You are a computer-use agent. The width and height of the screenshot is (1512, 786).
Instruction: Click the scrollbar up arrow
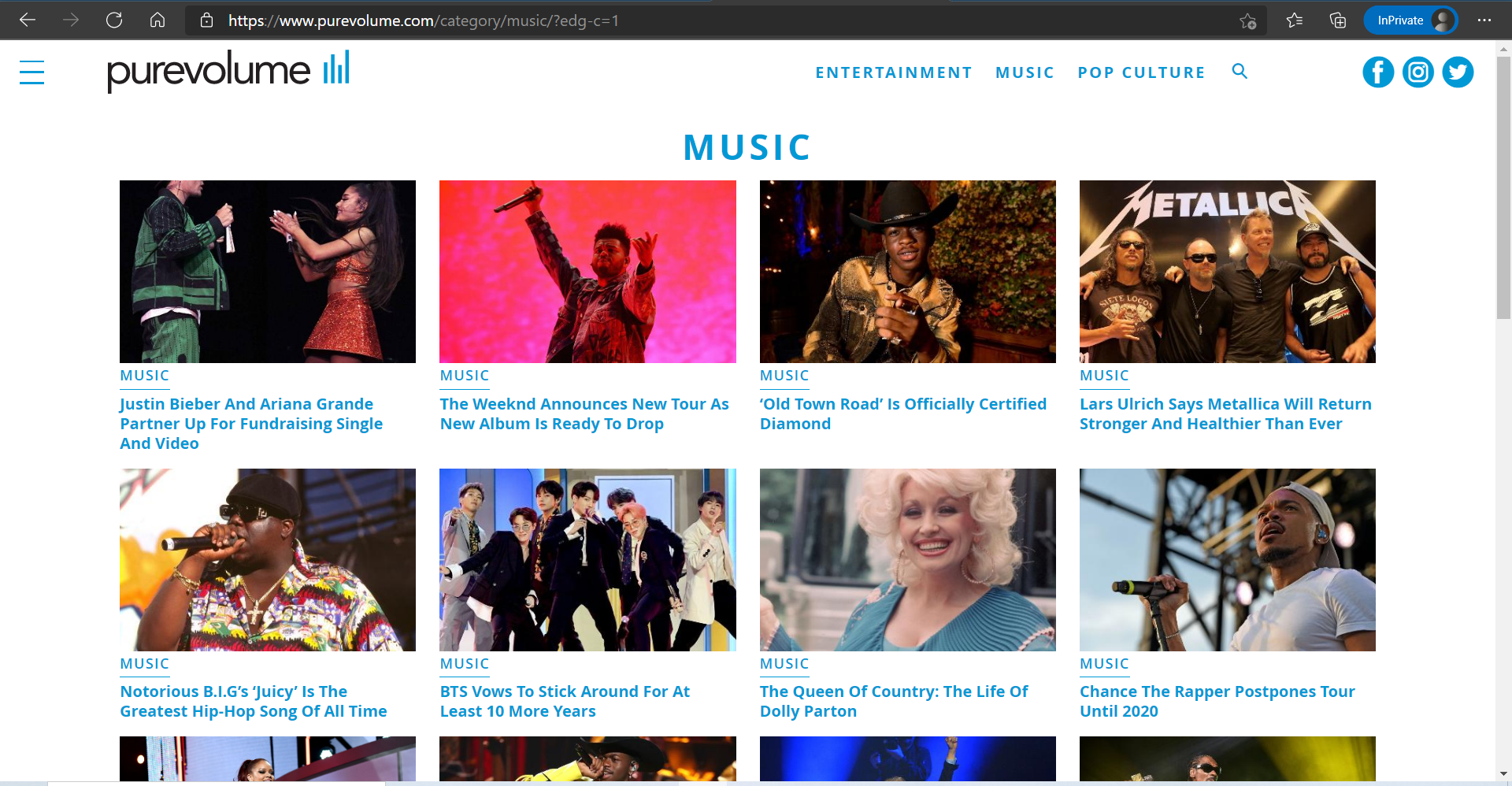tap(1503, 48)
